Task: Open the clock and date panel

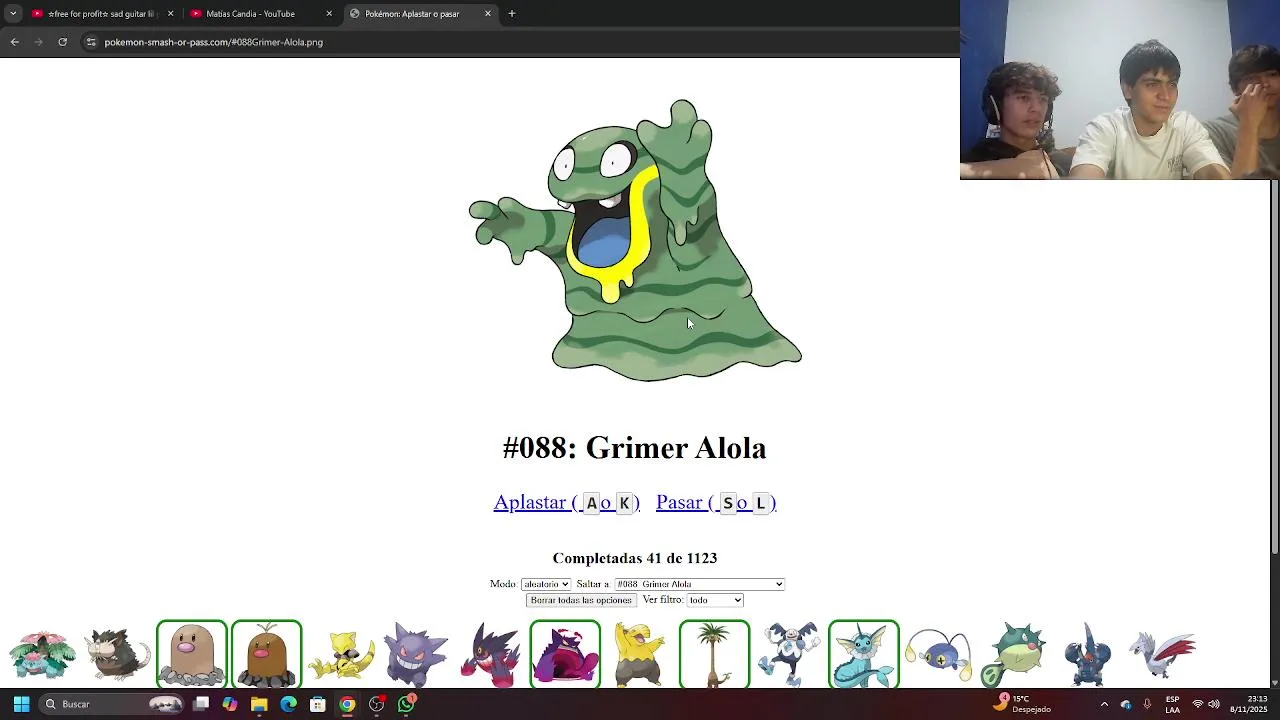Action: pyautogui.click(x=1249, y=704)
